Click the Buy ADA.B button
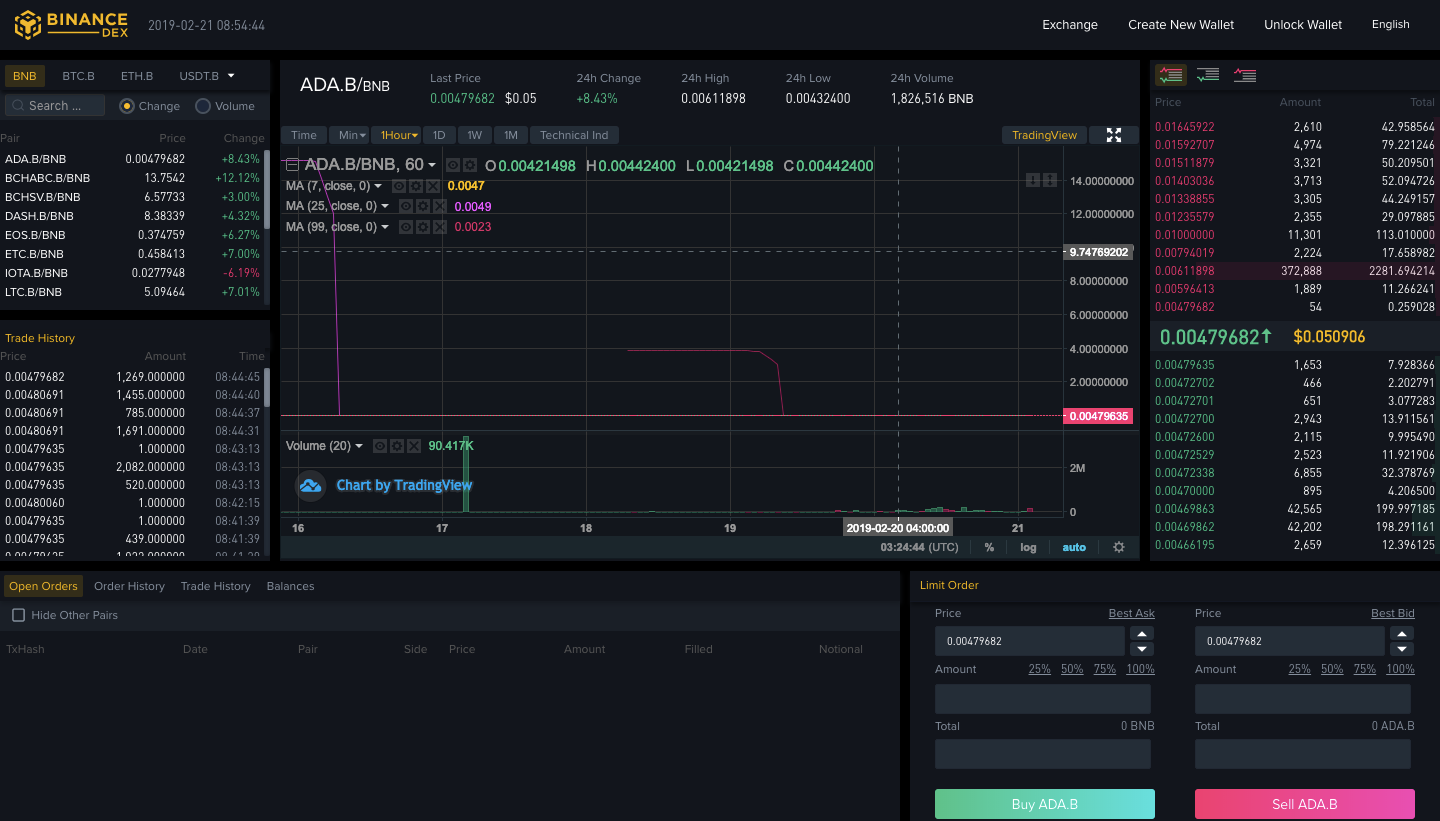This screenshot has width=1440, height=821. click(x=1044, y=804)
